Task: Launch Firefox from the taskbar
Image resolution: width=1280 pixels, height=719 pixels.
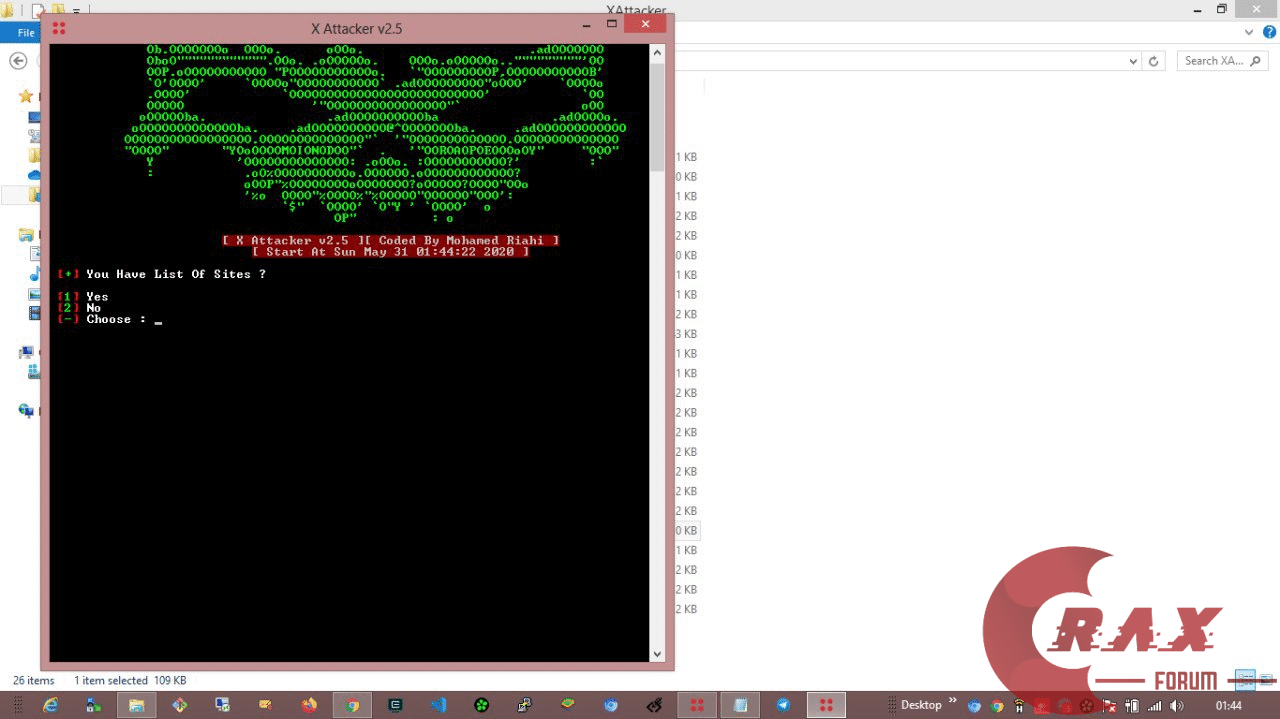Action: [x=309, y=705]
